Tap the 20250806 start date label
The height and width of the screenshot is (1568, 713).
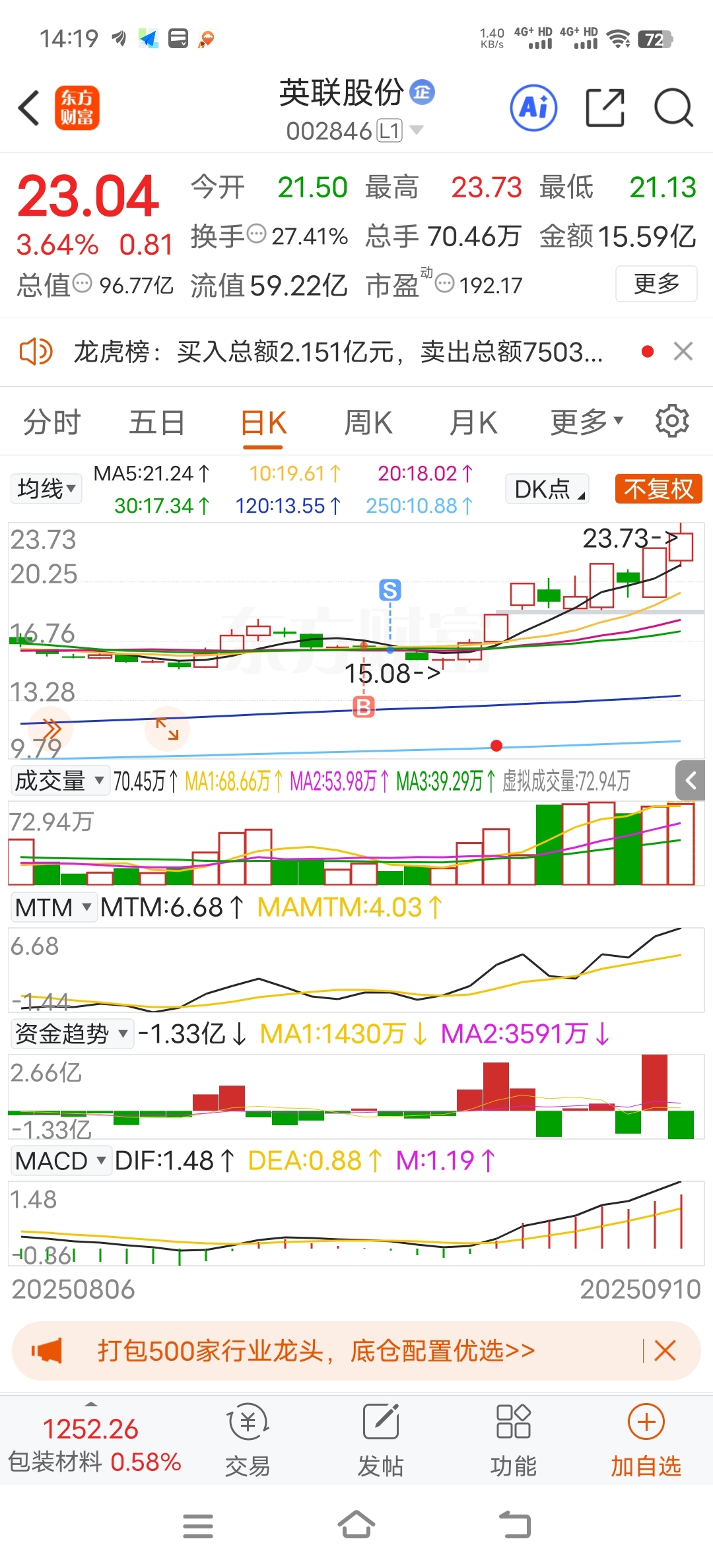[x=73, y=1289]
